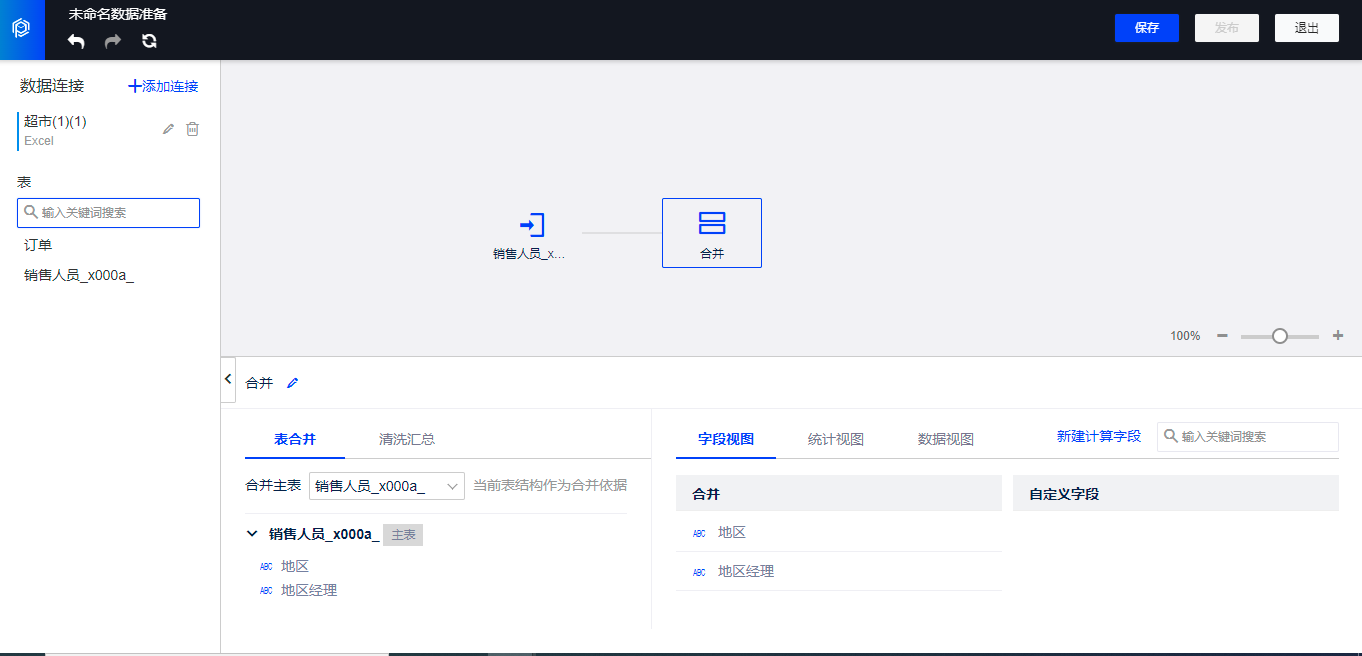1362x656 pixels.
Task: Click ABC type icon beside 地区 in merge list
Action: point(699,533)
